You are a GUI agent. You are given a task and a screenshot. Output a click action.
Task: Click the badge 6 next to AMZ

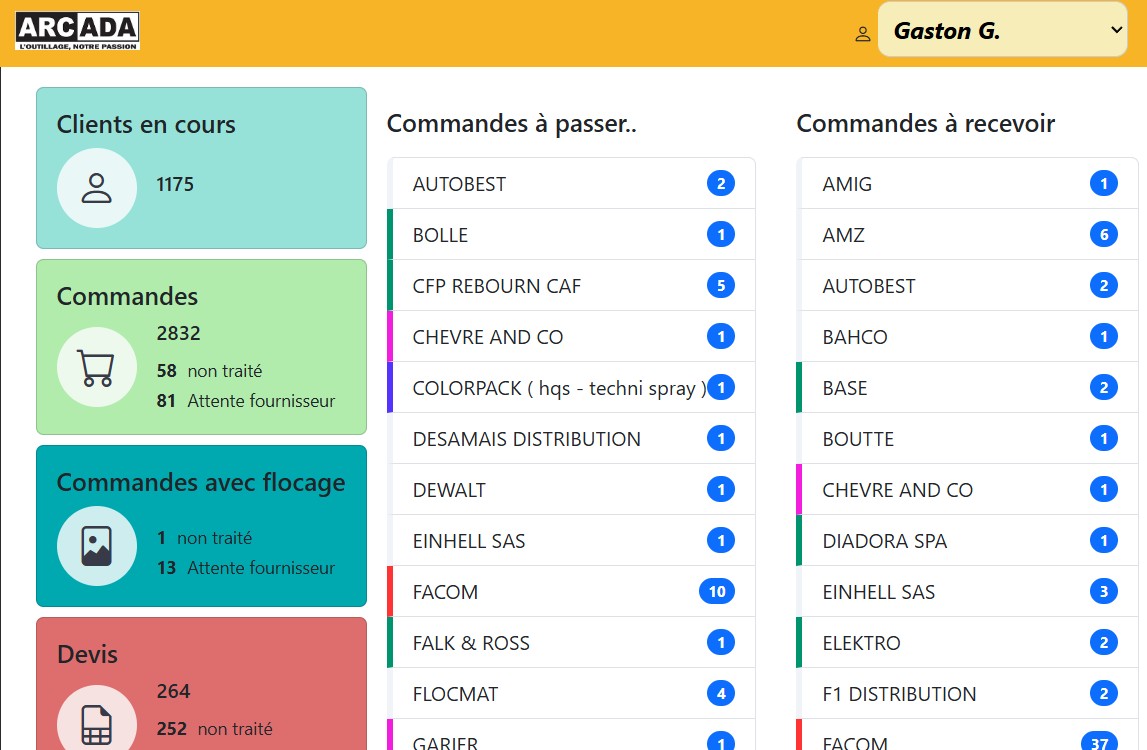1103,235
